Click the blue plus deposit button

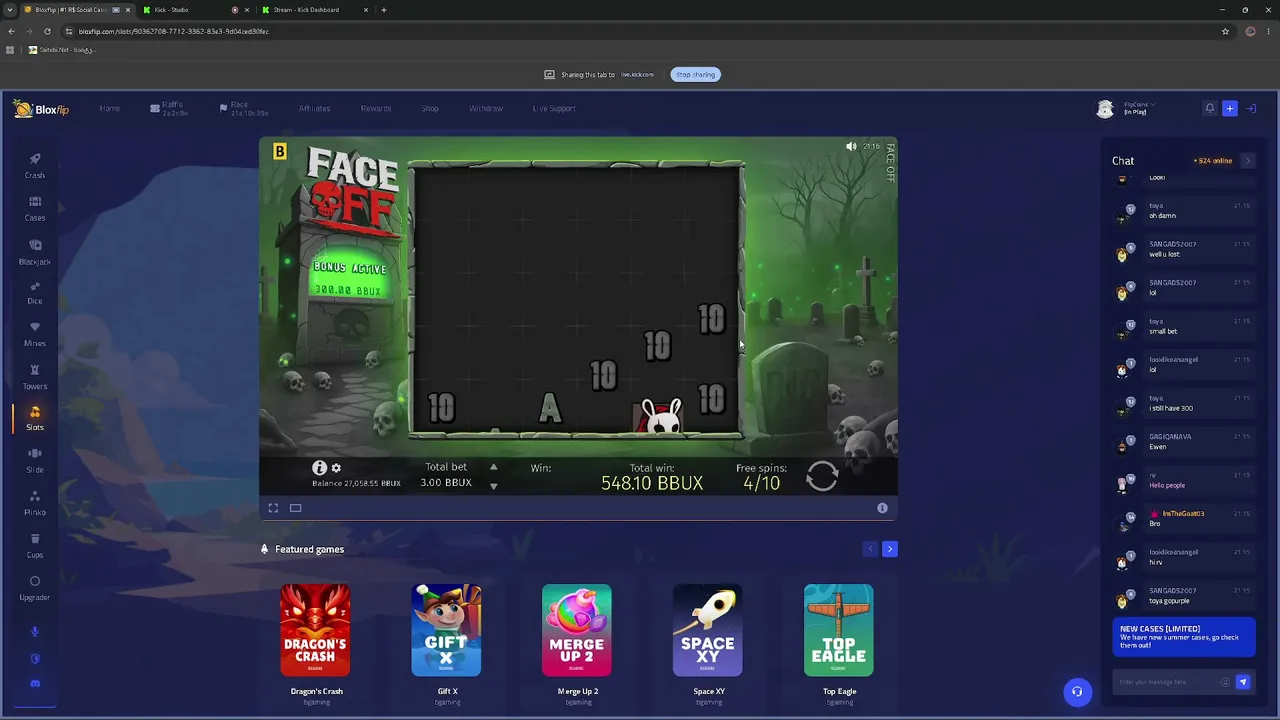[1230, 108]
